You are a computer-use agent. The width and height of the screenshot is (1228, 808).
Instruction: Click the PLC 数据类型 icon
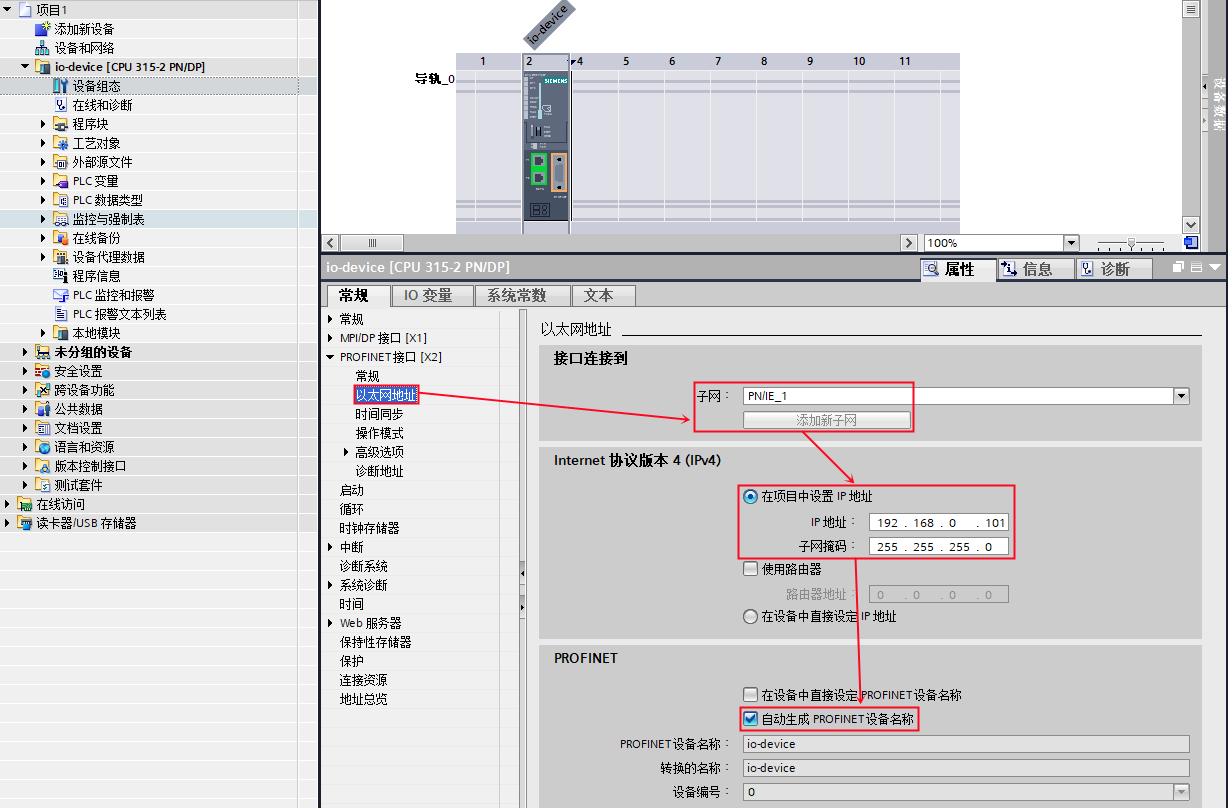pyautogui.click(x=60, y=200)
